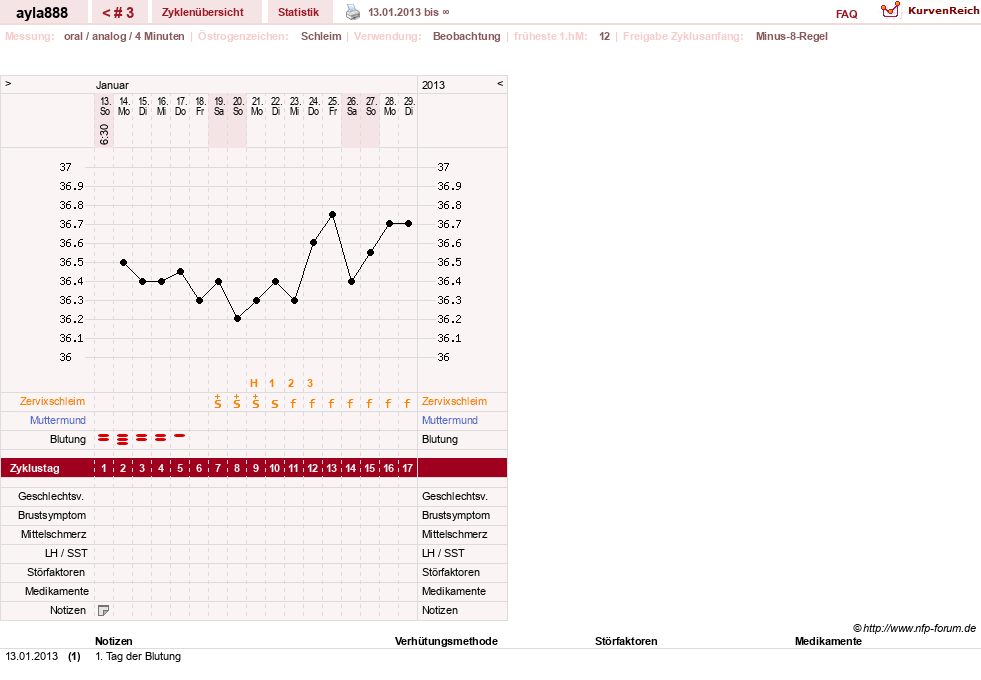Open the KurvenReich logo link
981x680 pixels.
point(930,10)
